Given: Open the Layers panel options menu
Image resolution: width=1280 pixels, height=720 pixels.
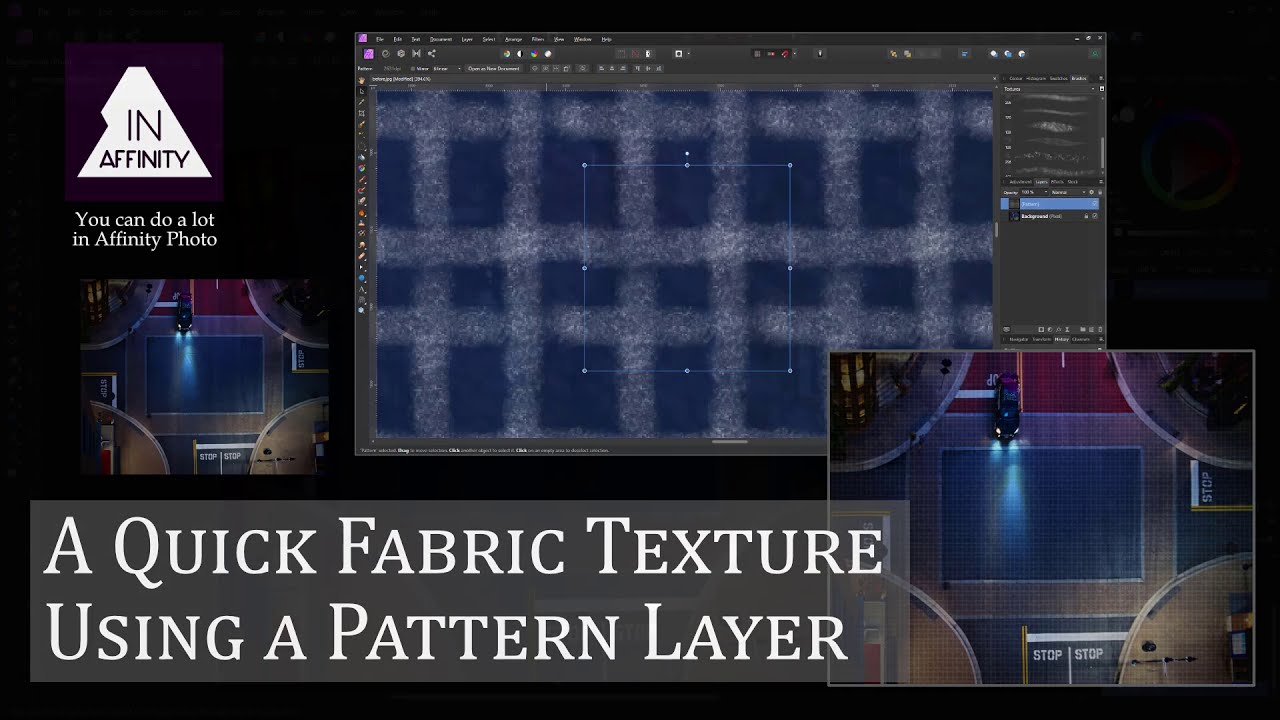Looking at the screenshot, I should pyautogui.click(x=1101, y=182).
